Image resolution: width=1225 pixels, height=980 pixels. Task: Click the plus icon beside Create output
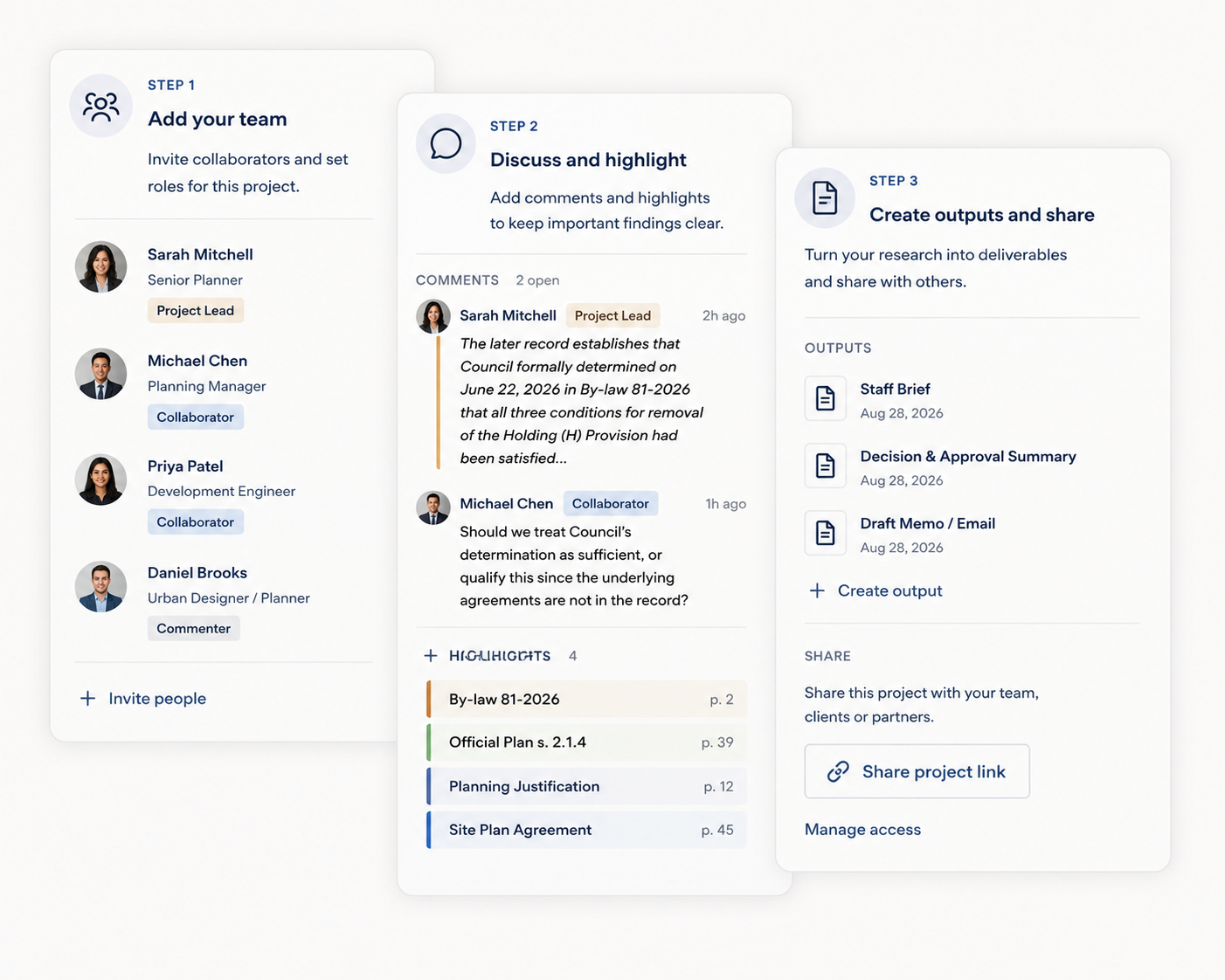click(x=817, y=590)
